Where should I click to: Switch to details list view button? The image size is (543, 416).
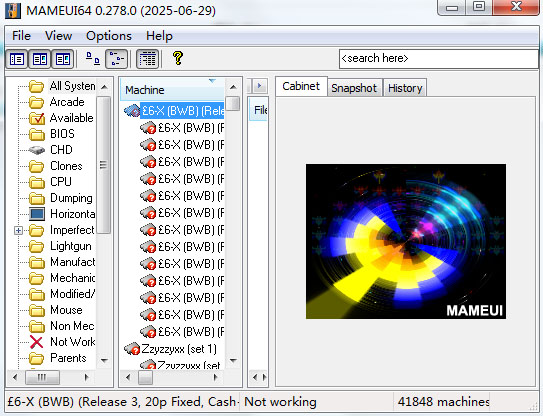148,59
